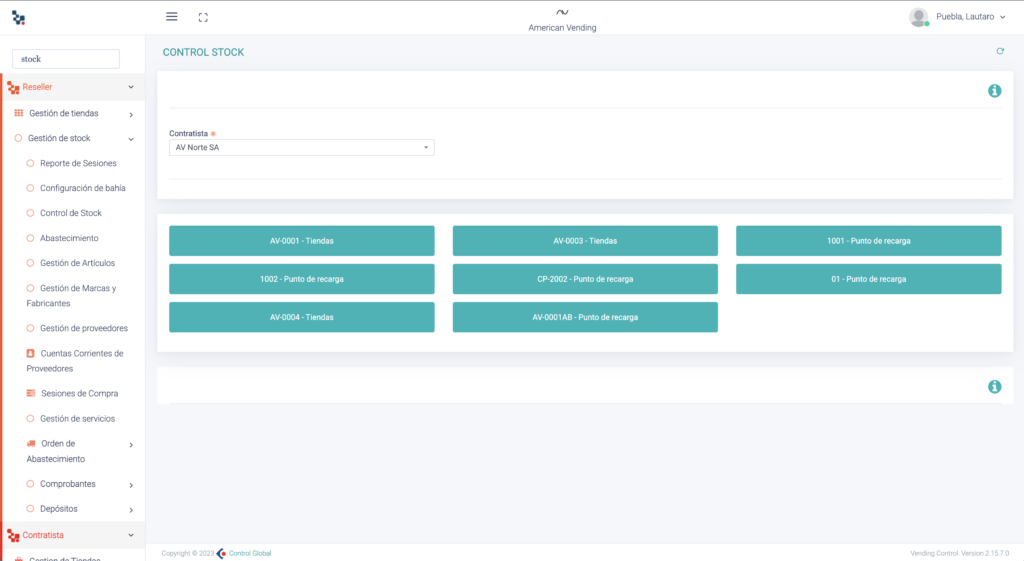Click the info icon in the bottom panel
1024x561 pixels.
[995, 387]
